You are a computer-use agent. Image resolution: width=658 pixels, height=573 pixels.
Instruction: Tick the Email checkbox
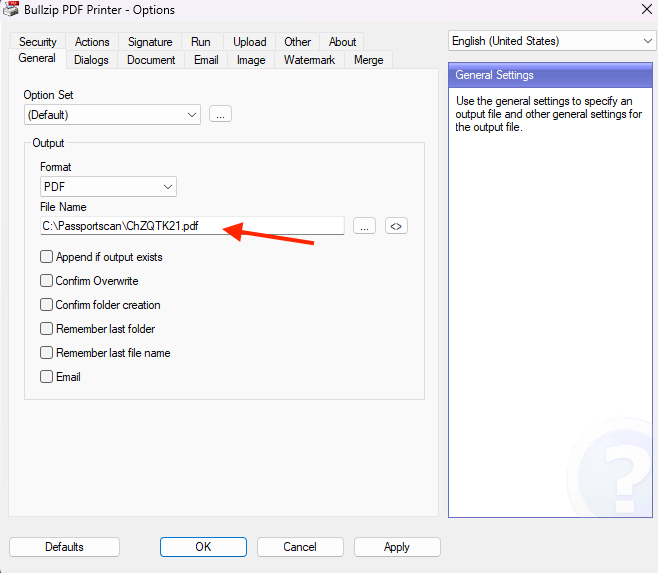[47, 377]
